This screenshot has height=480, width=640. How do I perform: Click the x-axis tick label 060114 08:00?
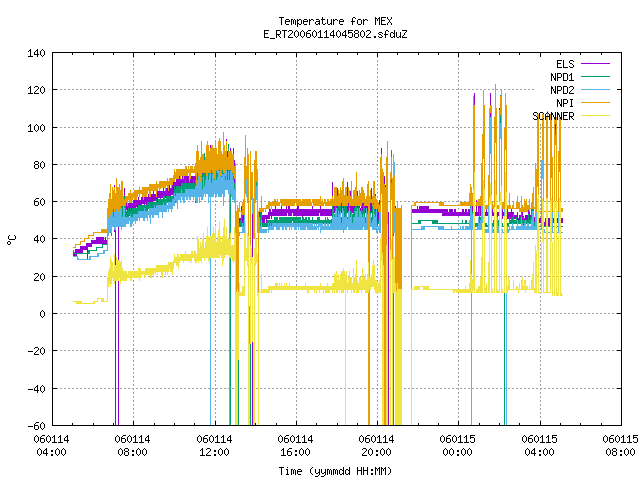132,446
